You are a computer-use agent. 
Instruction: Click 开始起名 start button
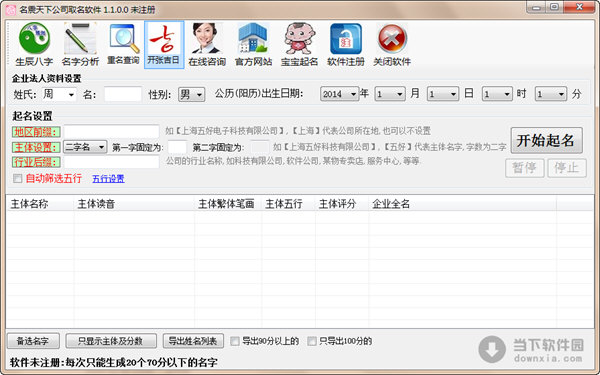click(x=546, y=140)
